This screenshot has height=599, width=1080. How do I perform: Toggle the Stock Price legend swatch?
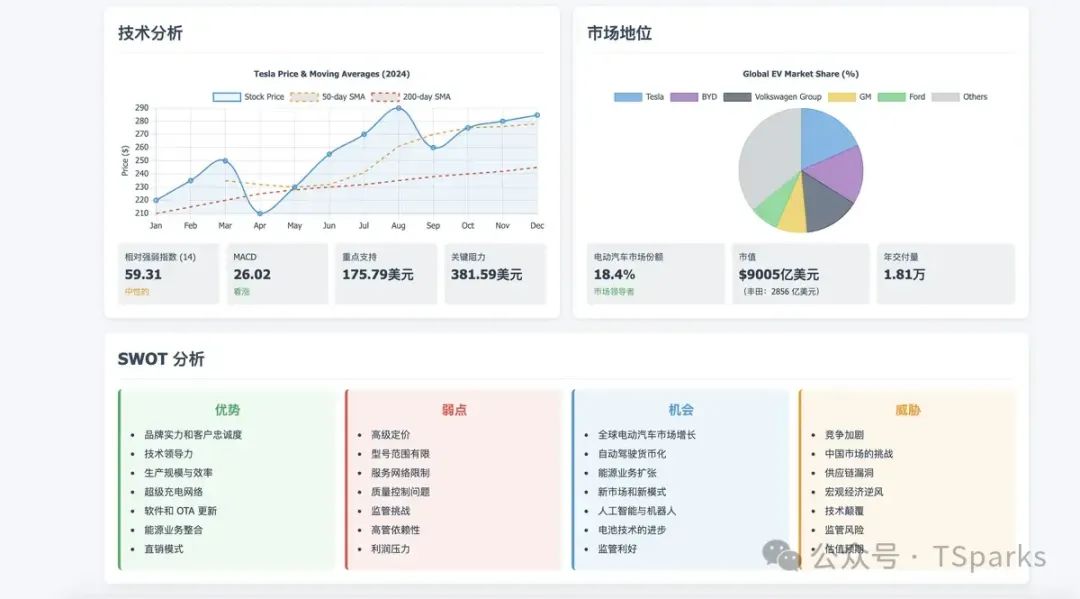[x=227, y=97]
